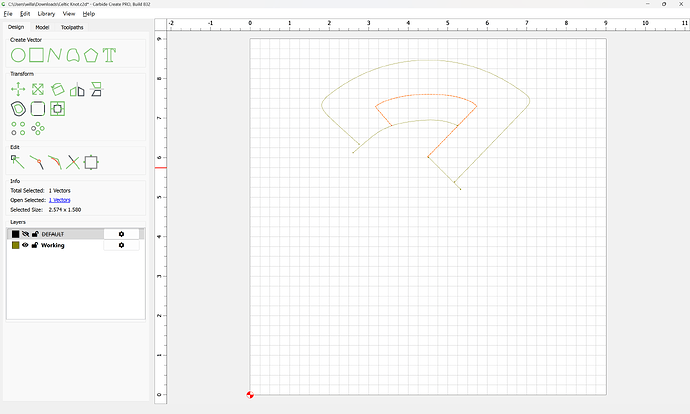
Task: Switch to the Toolpaths tab
Action: pos(73,27)
